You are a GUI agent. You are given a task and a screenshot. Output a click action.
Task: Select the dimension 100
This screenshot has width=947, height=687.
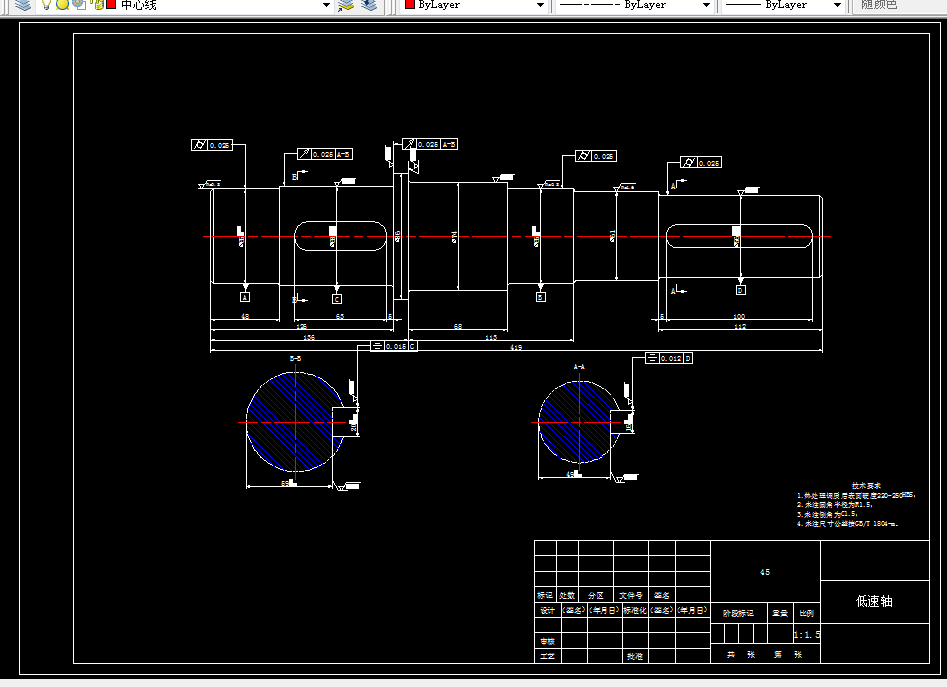coord(739,316)
